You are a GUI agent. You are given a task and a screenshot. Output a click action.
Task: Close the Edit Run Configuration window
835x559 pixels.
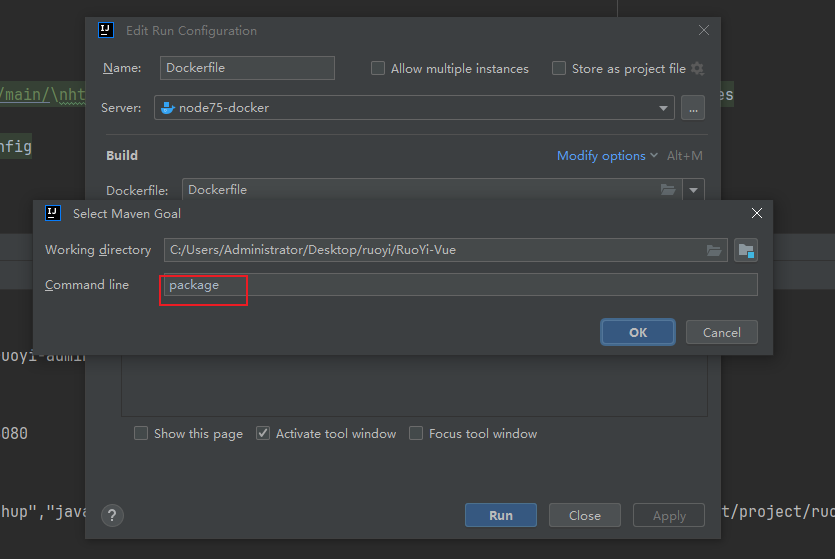pyautogui.click(x=703, y=30)
